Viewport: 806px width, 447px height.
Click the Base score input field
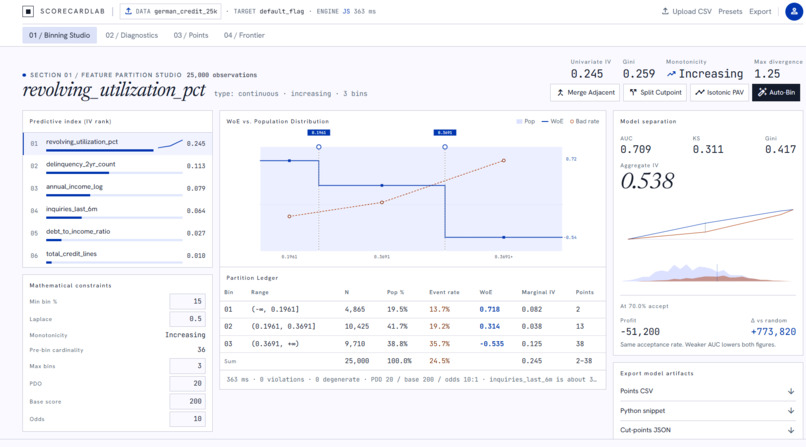coord(188,401)
